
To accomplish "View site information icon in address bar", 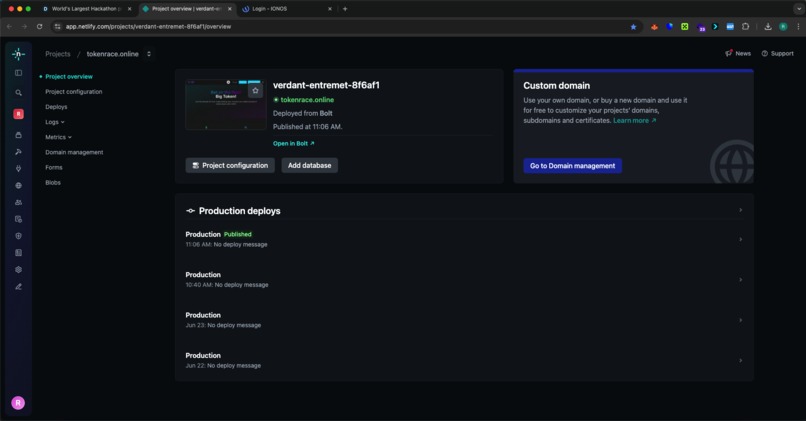I will [x=58, y=27].
